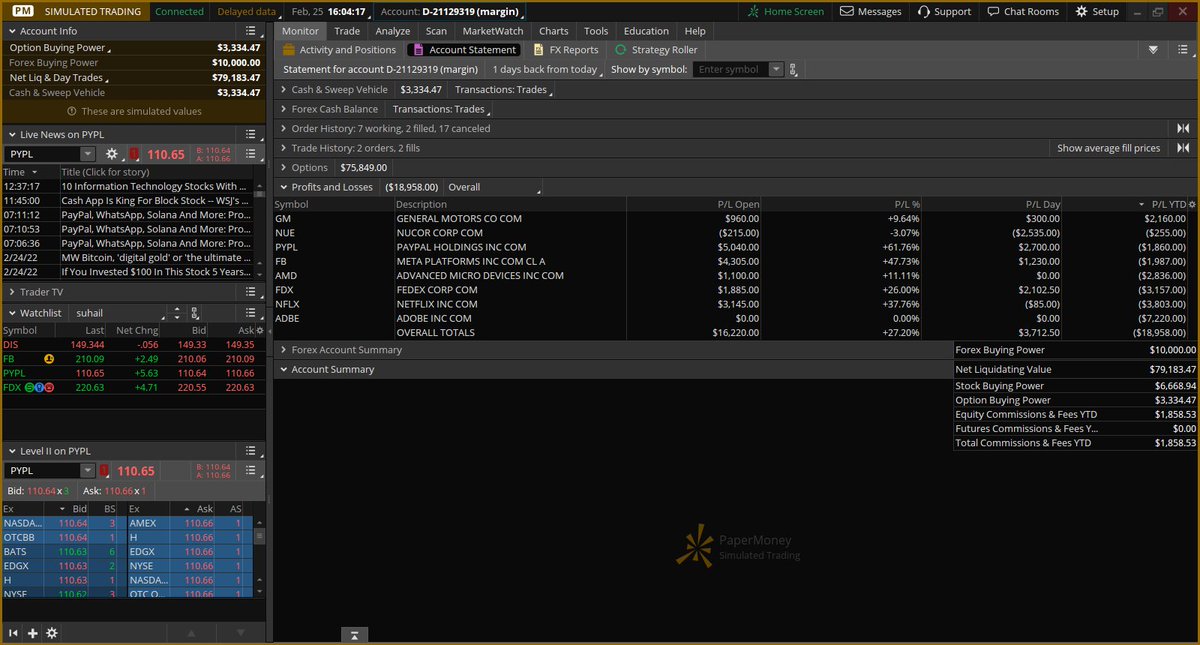Open Watchlist panel menu icon
Image resolution: width=1200 pixels, height=645 pixels.
coord(251,313)
